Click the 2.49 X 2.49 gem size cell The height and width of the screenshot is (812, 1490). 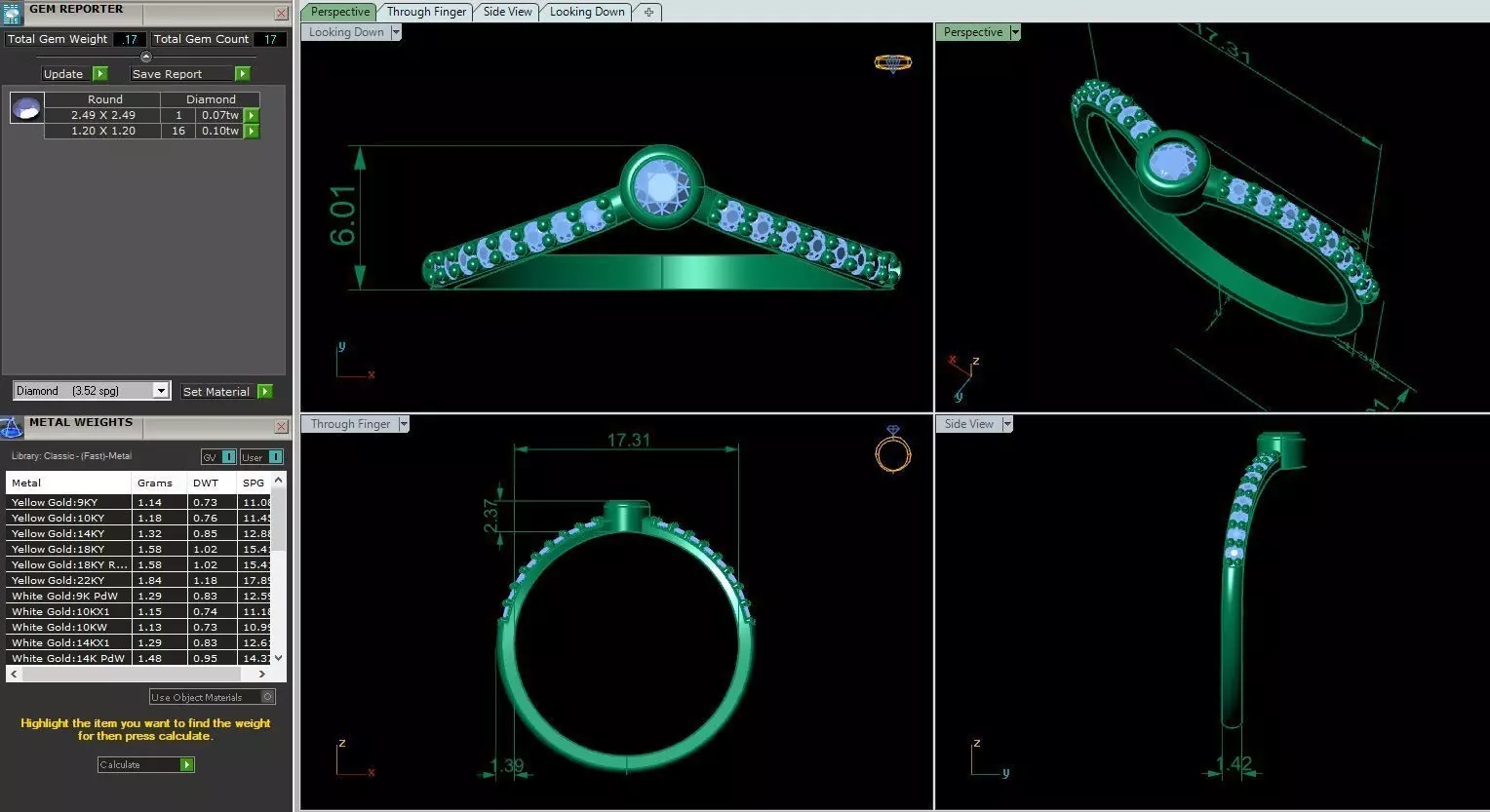(x=103, y=115)
